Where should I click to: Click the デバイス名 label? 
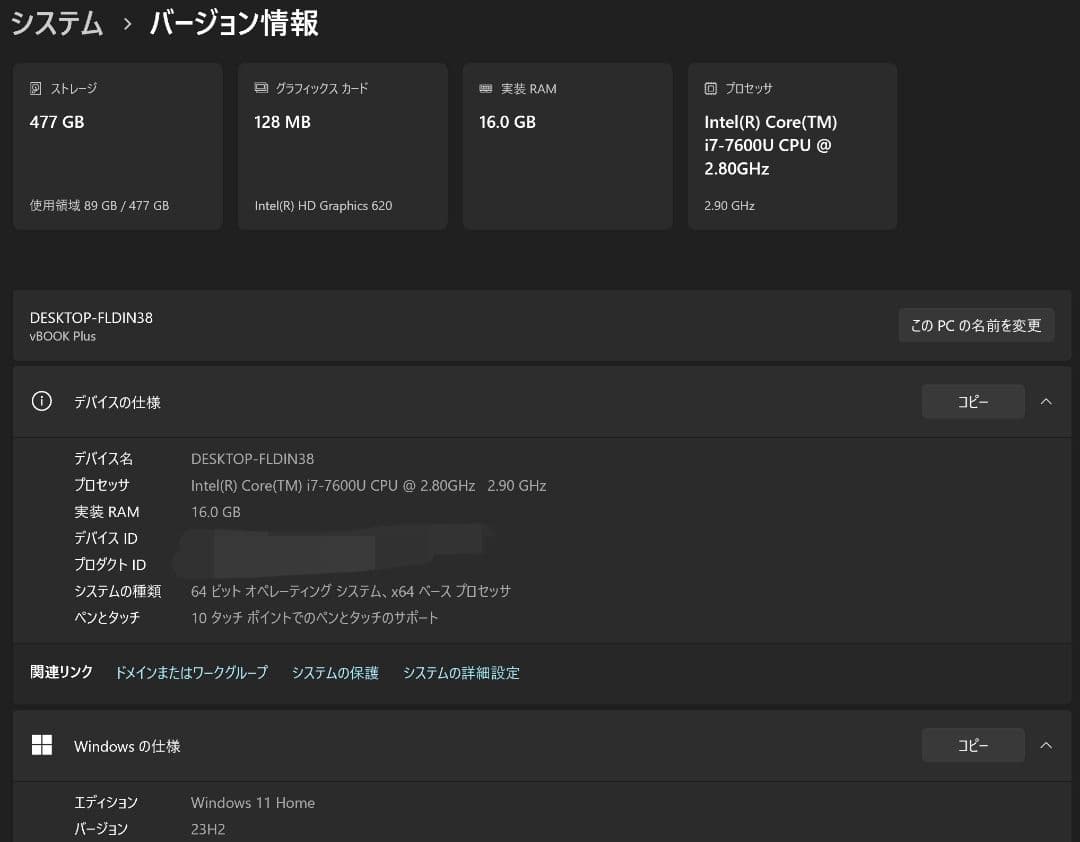[103, 459]
